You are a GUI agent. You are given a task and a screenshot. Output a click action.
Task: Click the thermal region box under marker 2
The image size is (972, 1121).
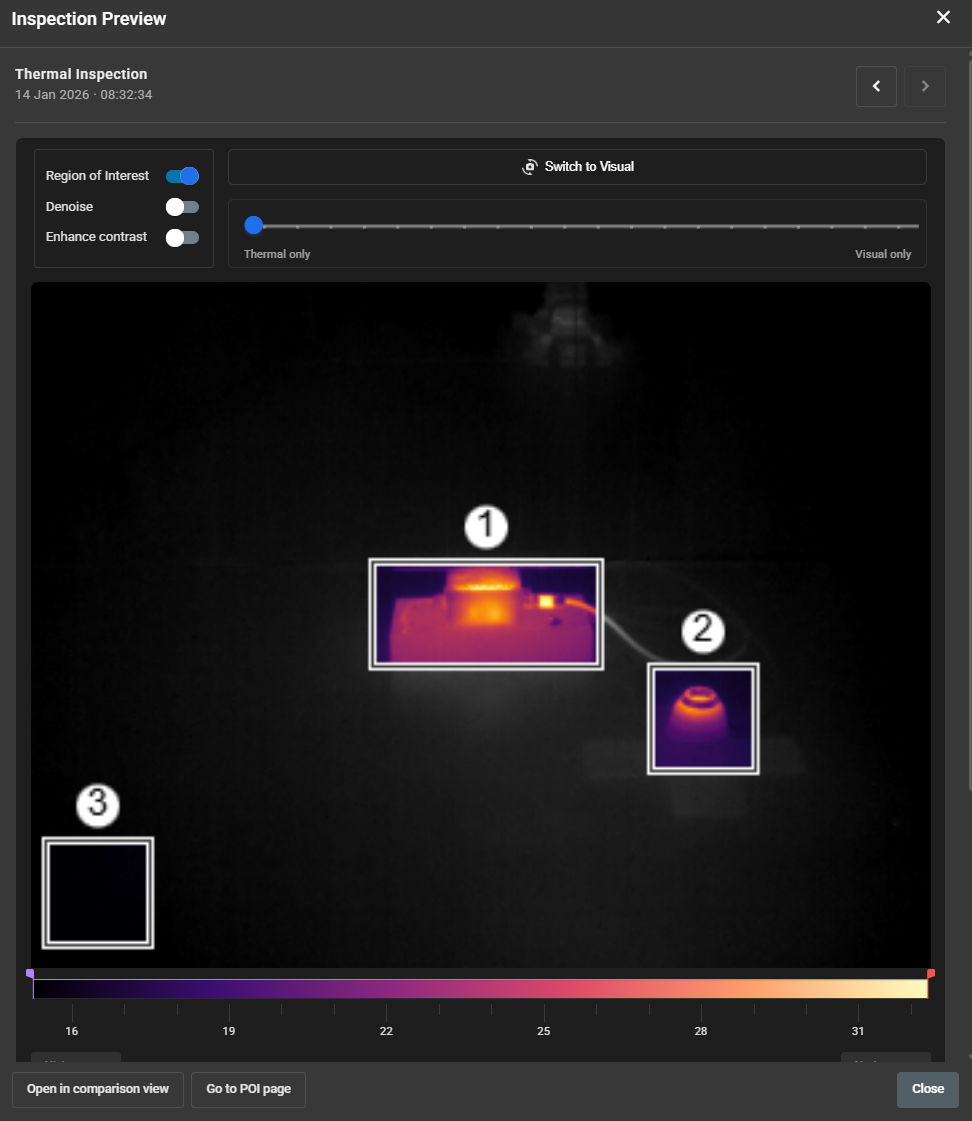703,719
